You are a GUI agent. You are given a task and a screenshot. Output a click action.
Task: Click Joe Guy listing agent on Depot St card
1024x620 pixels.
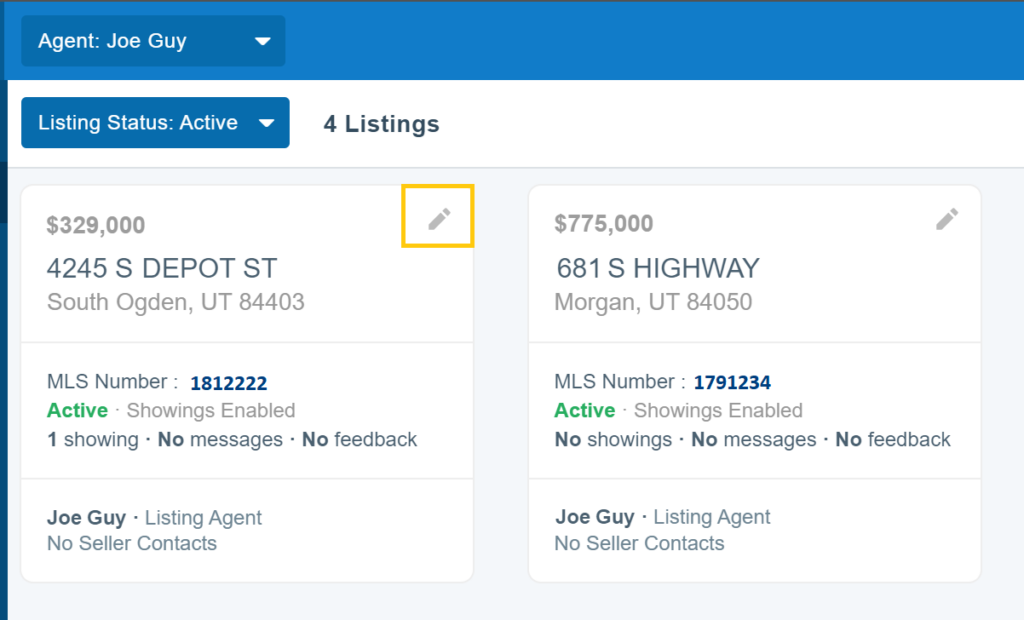pos(87,517)
